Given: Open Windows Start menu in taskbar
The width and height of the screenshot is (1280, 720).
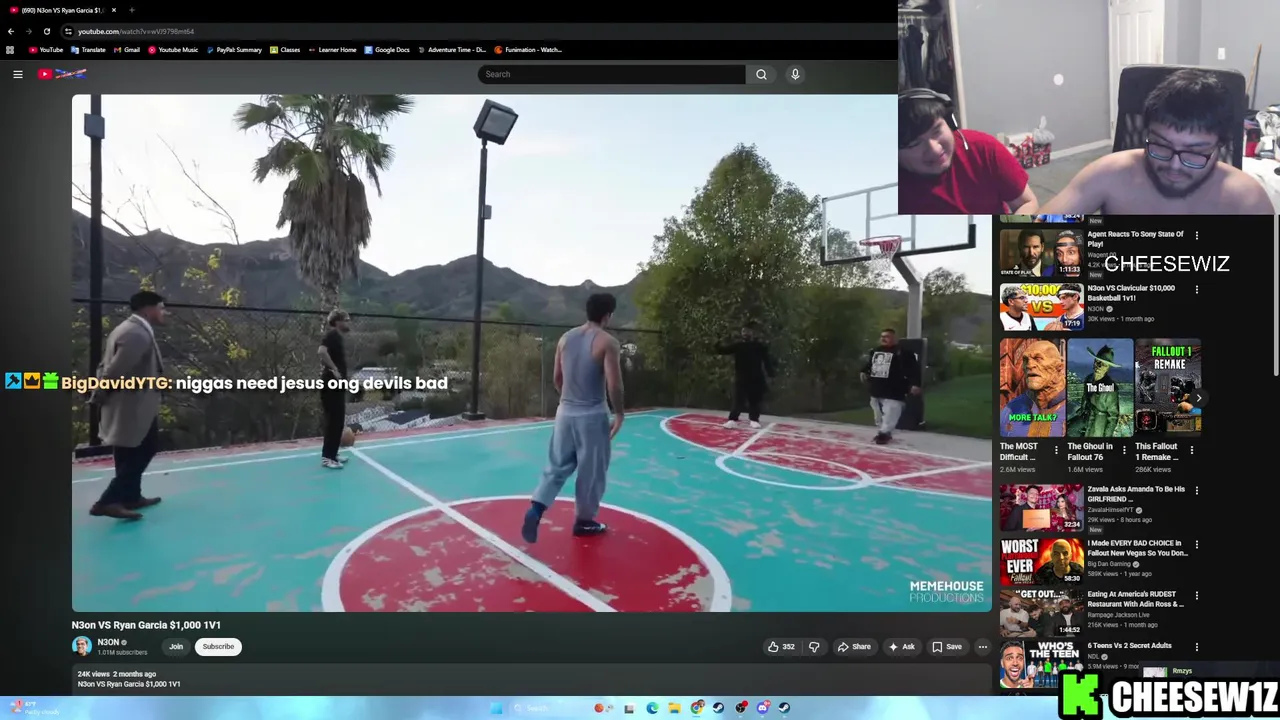Looking at the screenshot, I should click(496, 708).
